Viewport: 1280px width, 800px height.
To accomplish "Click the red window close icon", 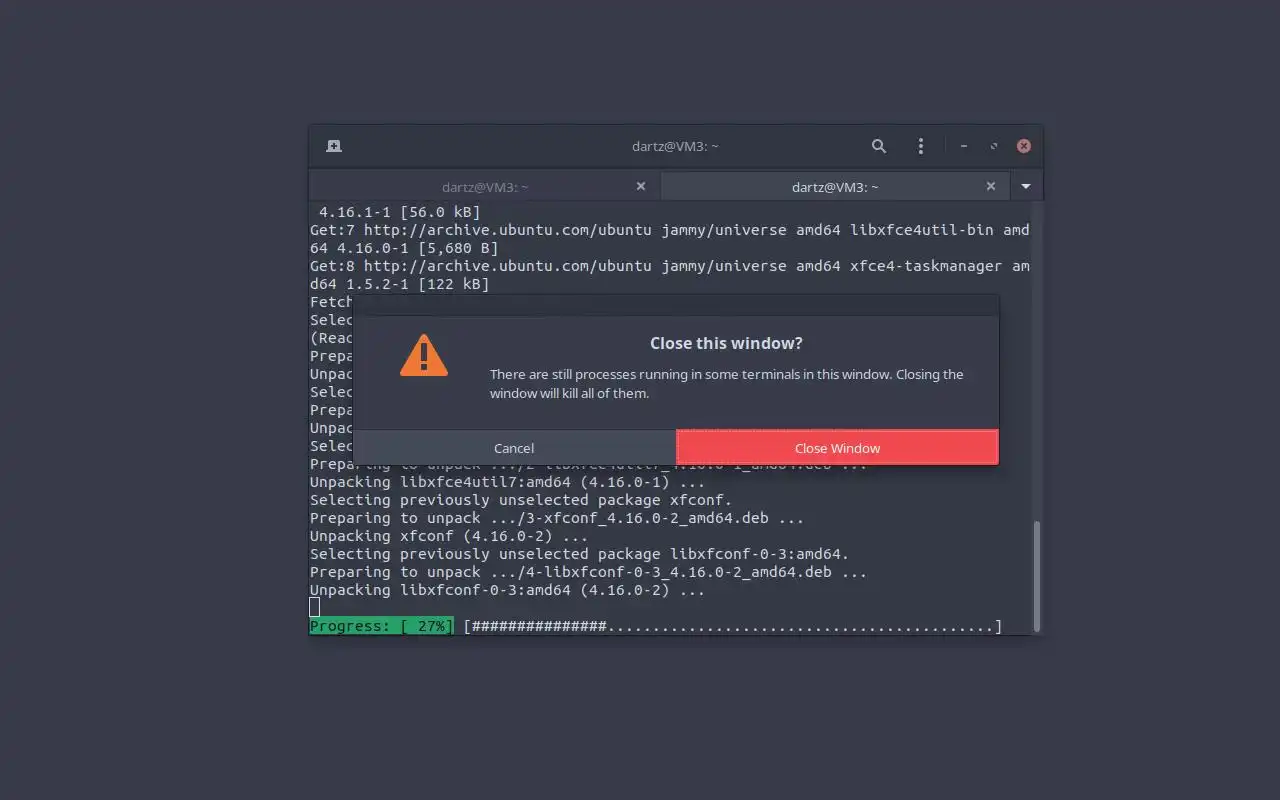I will pos(1024,146).
